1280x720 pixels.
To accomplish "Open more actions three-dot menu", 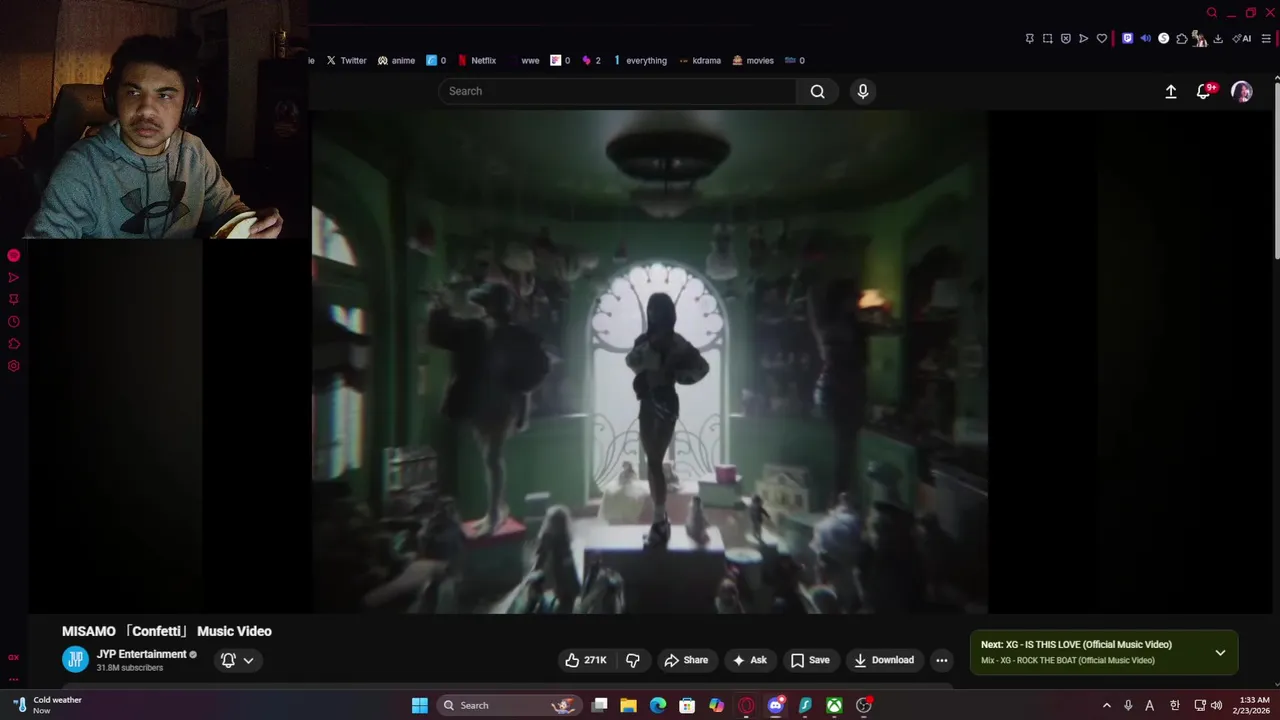I will [x=941, y=660].
